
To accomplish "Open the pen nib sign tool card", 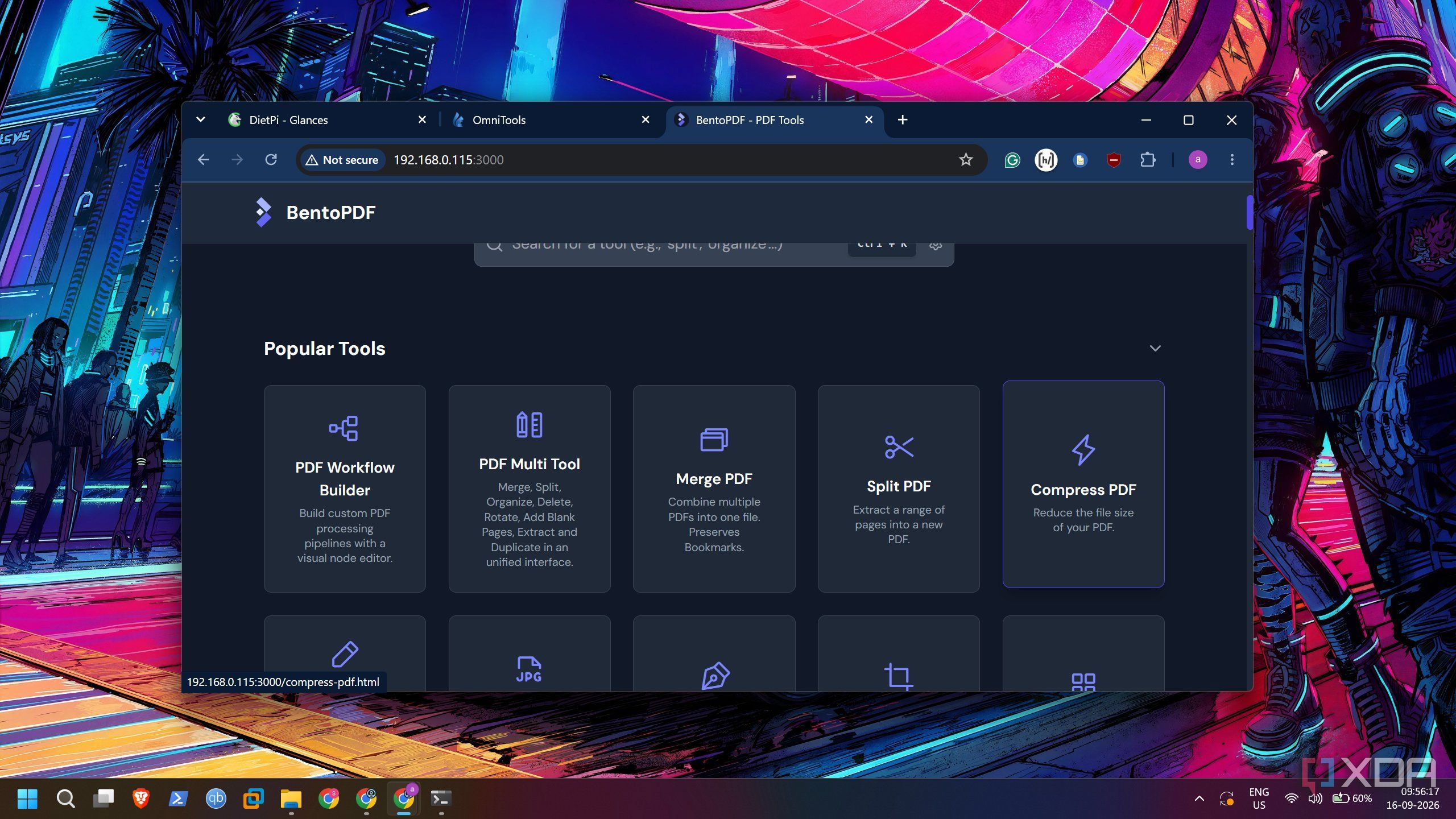I will click(x=714, y=653).
